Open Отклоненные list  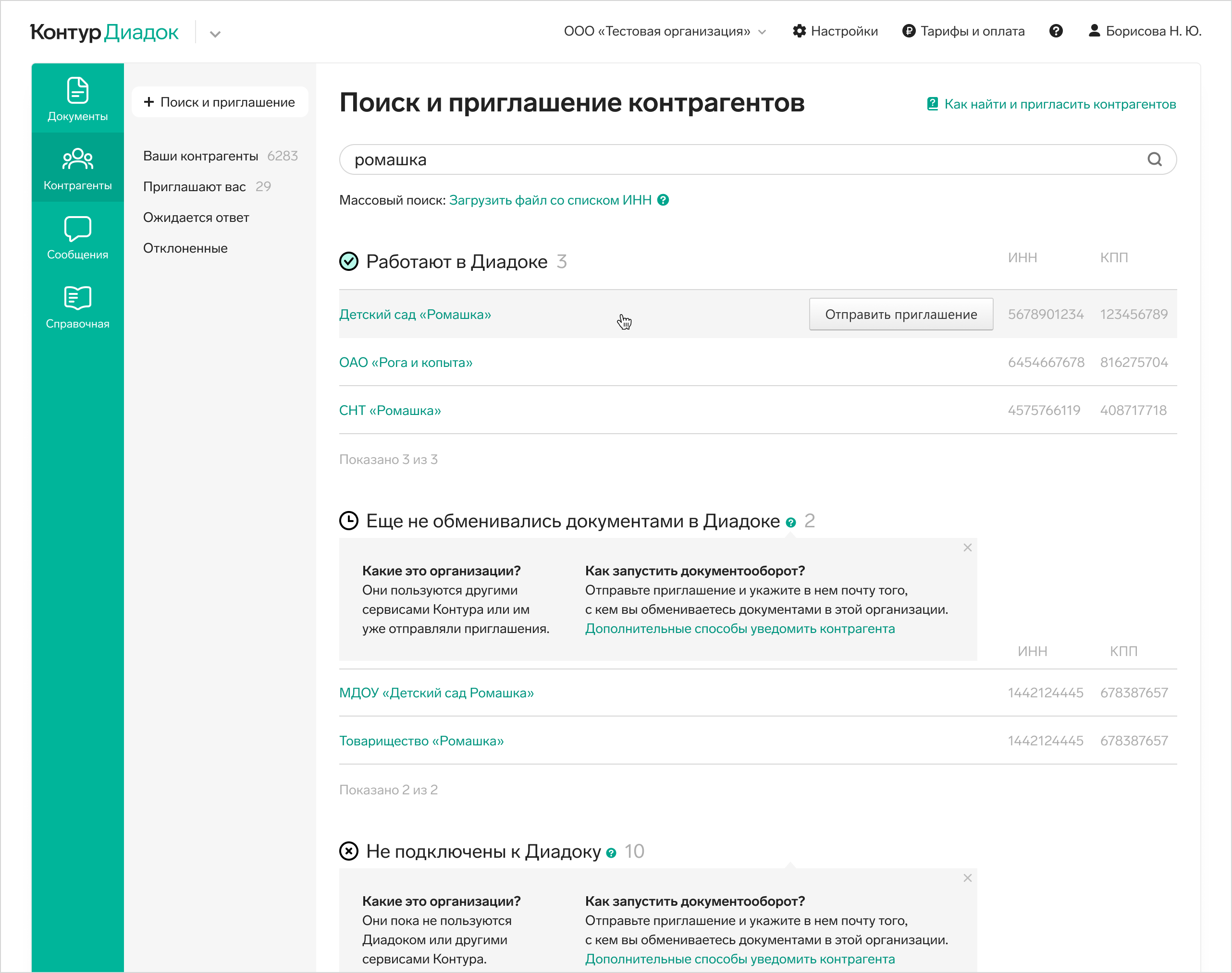pos(185,248)
